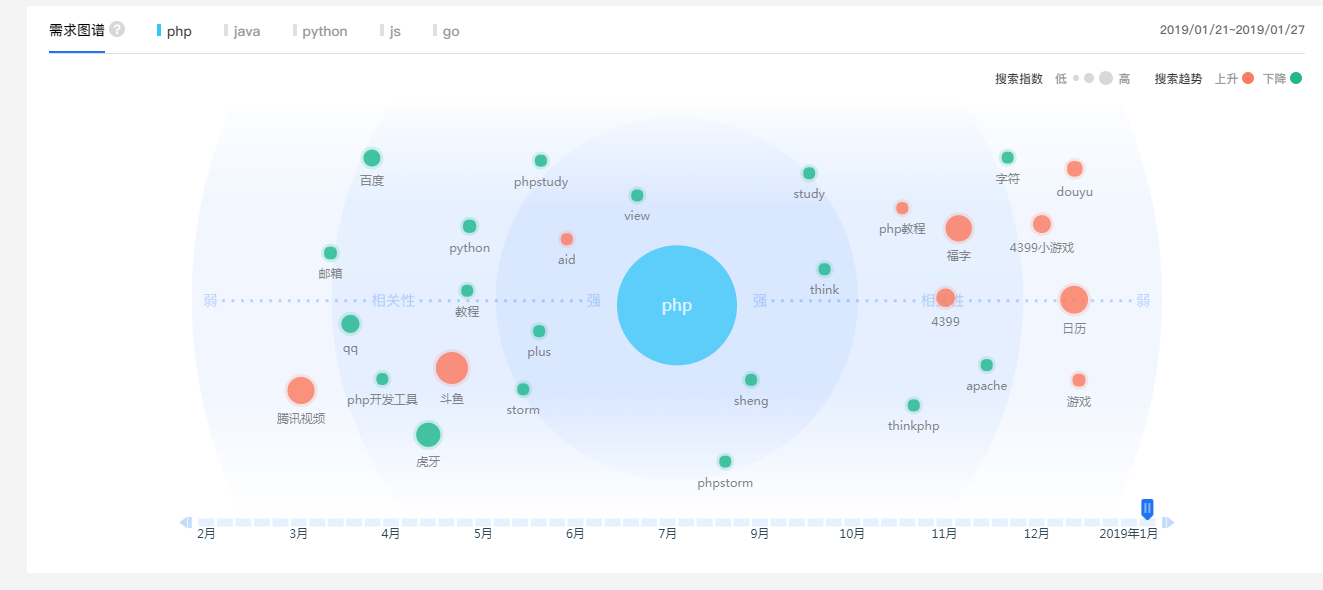This screenshot has width=1323, height=590.
Task: Select the js keyword tab
Action: 394,31
